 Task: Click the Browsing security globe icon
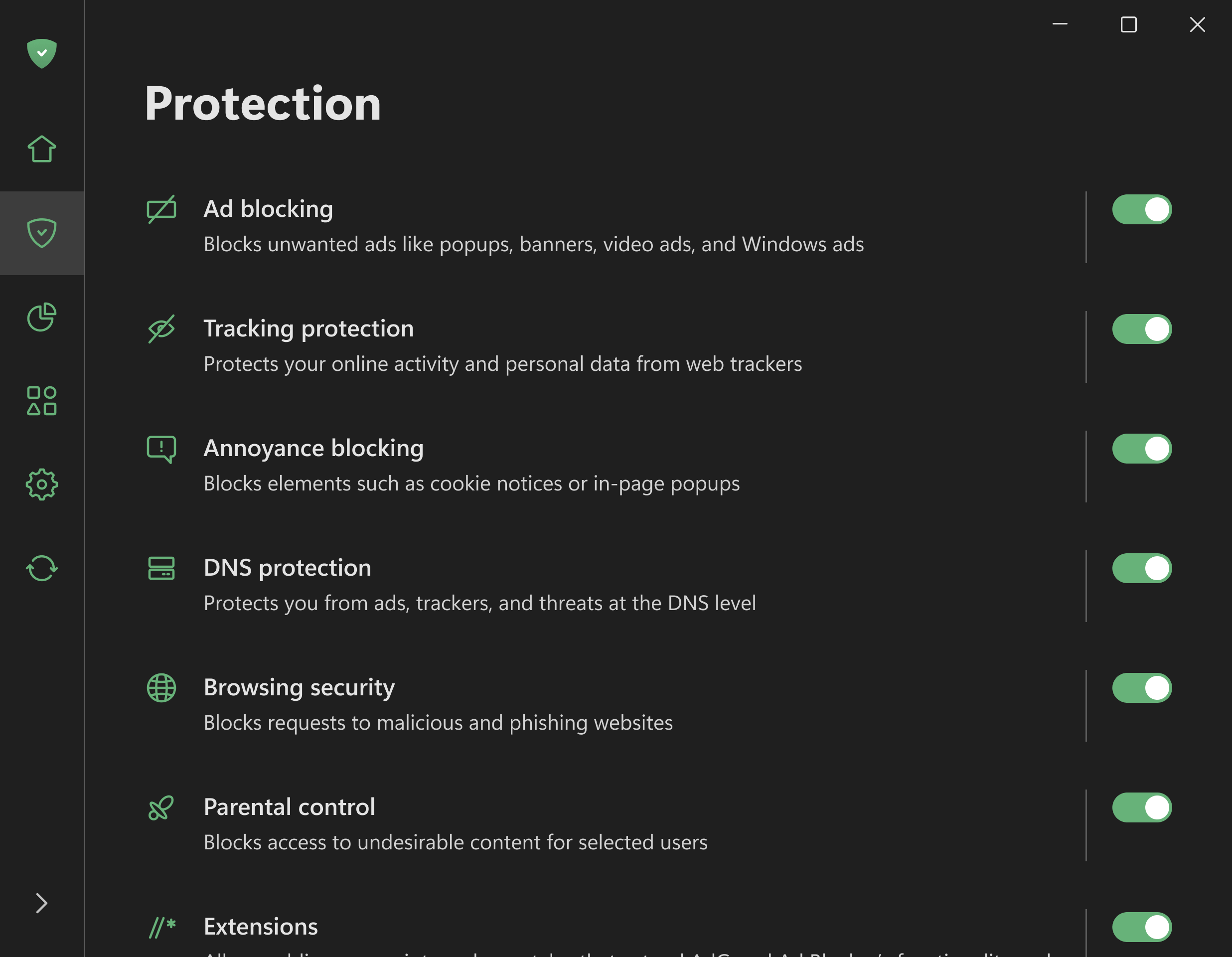[161, 688]
